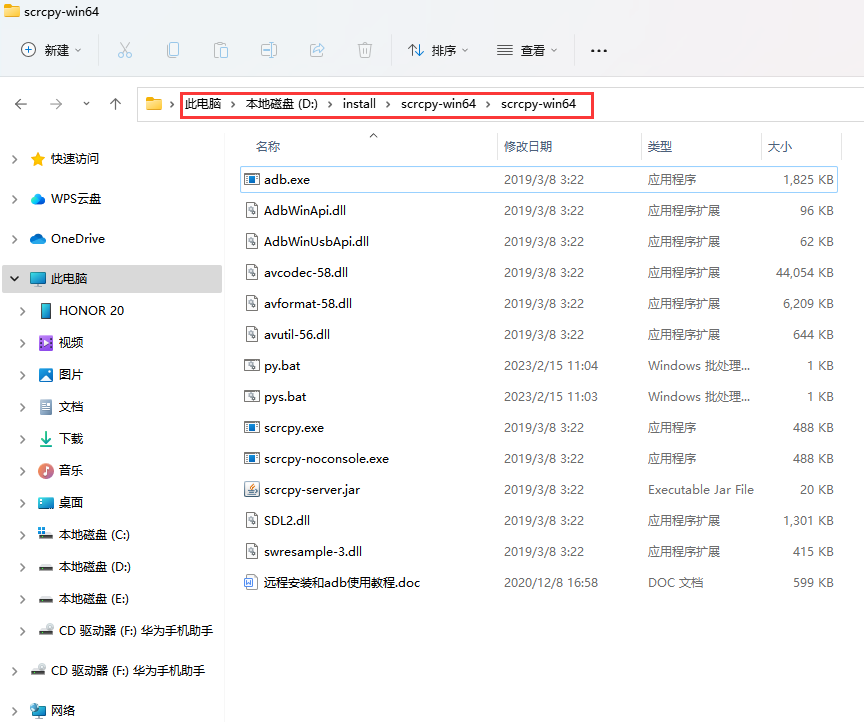Select the doc file icon 远程安装和adb使用教程
864x722 pixels.
coord(251,583)
